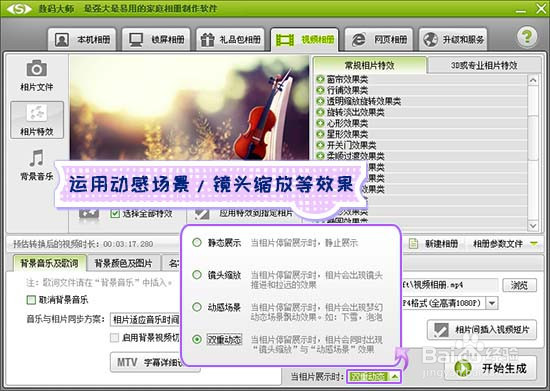Click the effects list scroll-down arrow
Viewport: 550px width, 391px height.
click(533, 225)
